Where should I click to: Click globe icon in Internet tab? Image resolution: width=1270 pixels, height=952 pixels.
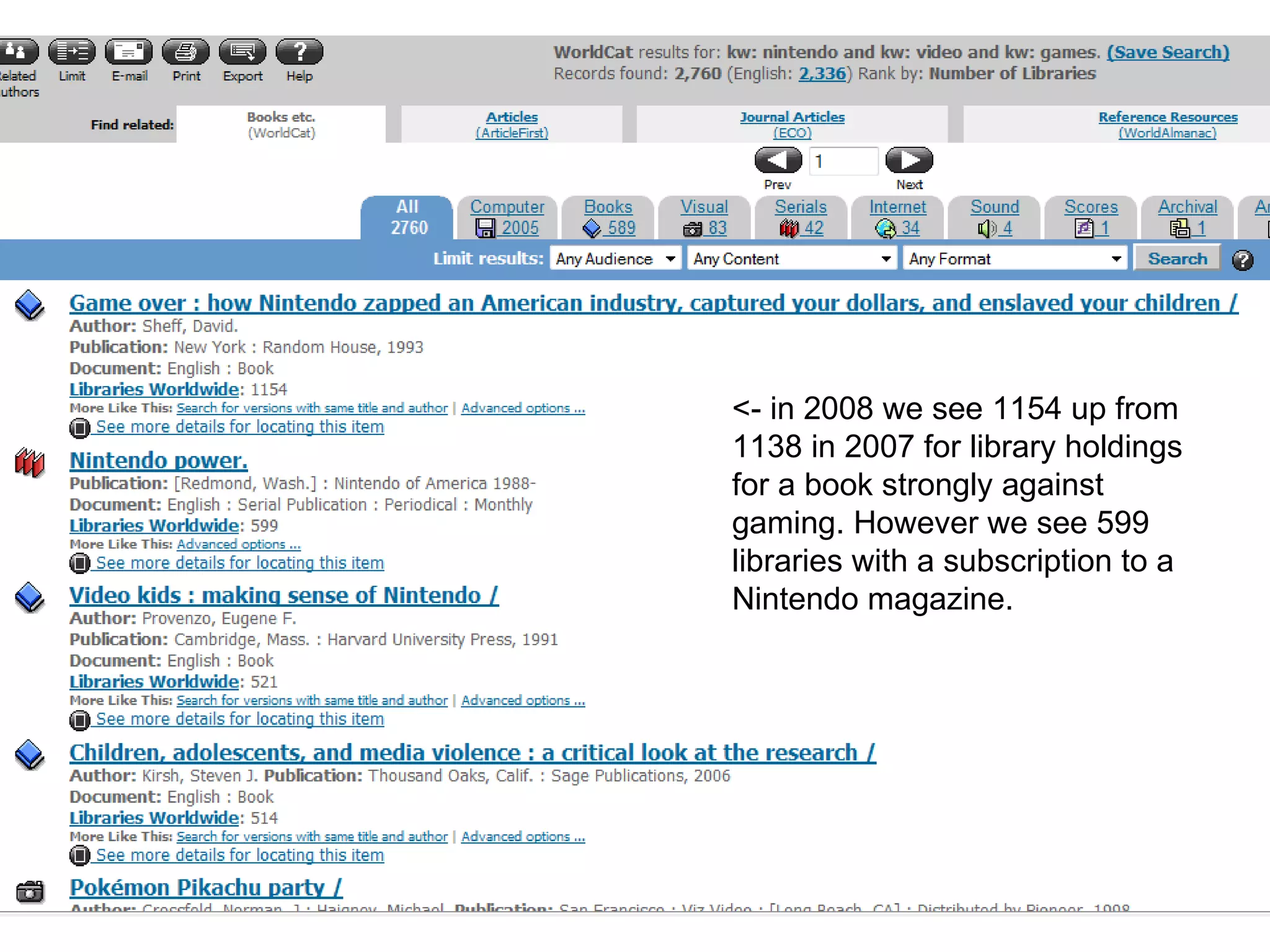pos(886,229)
